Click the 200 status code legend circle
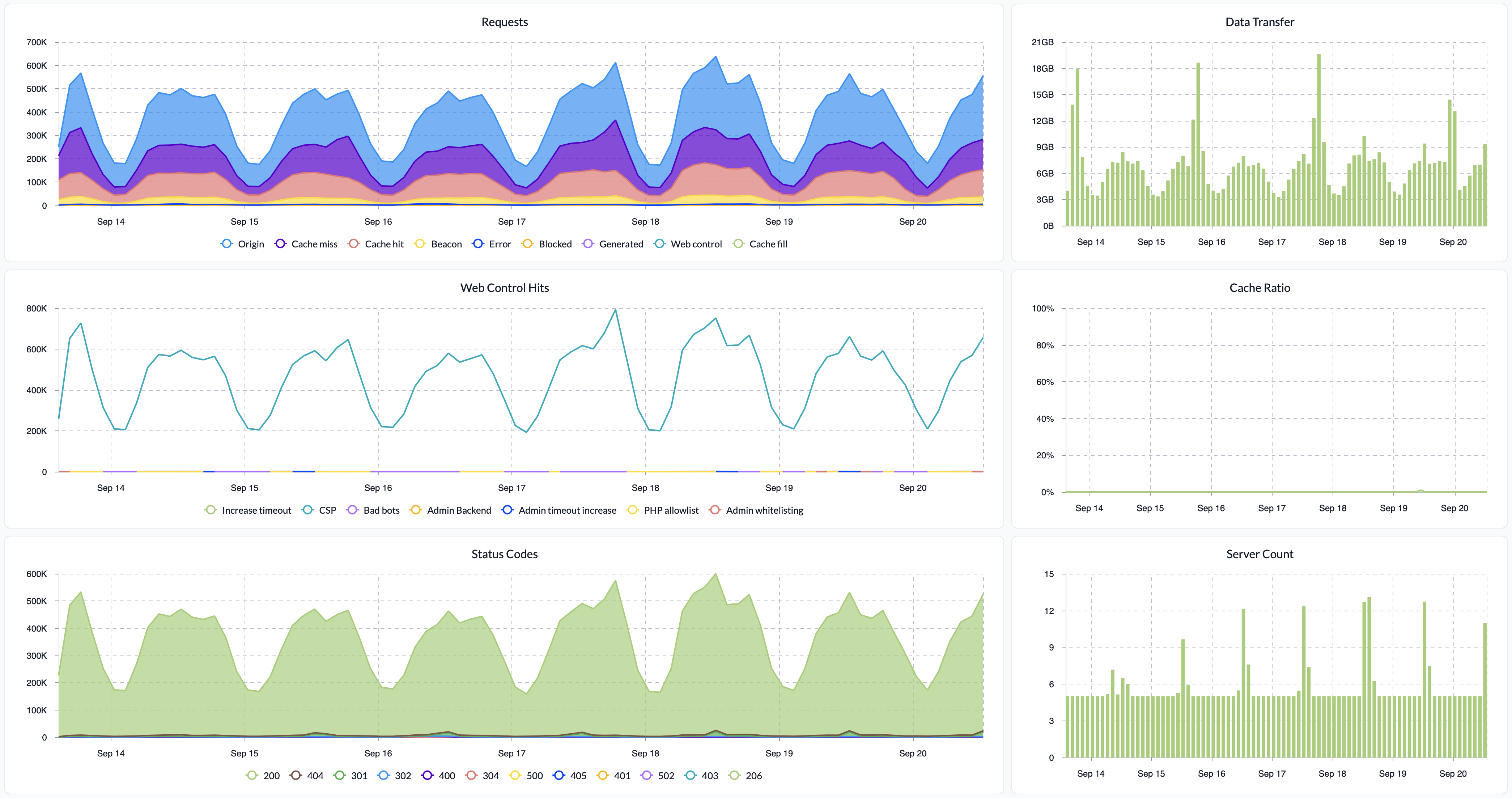1512x798 pixels. tap(252, 775)
